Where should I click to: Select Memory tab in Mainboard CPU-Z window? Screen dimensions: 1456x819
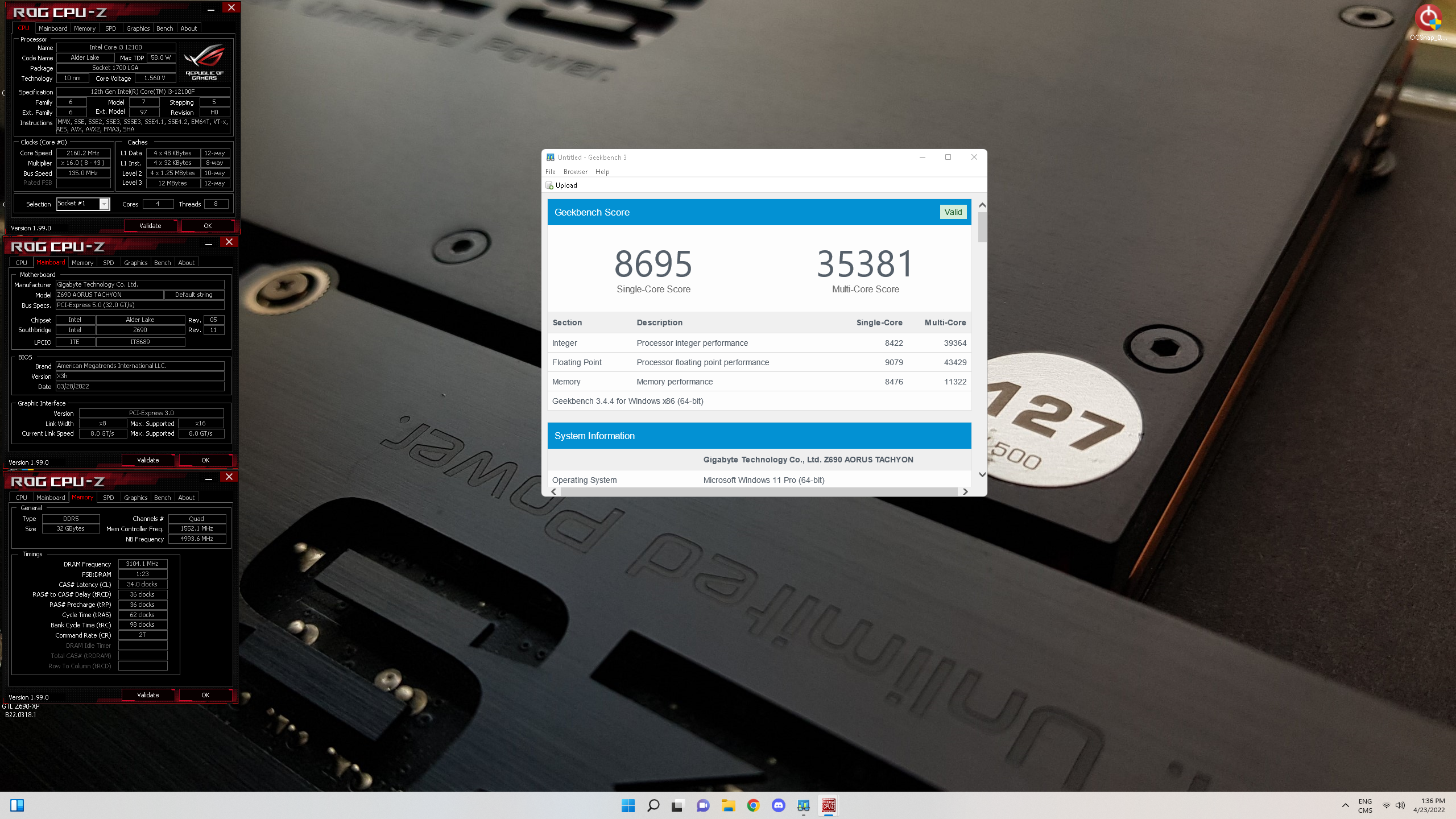point(82,263)
